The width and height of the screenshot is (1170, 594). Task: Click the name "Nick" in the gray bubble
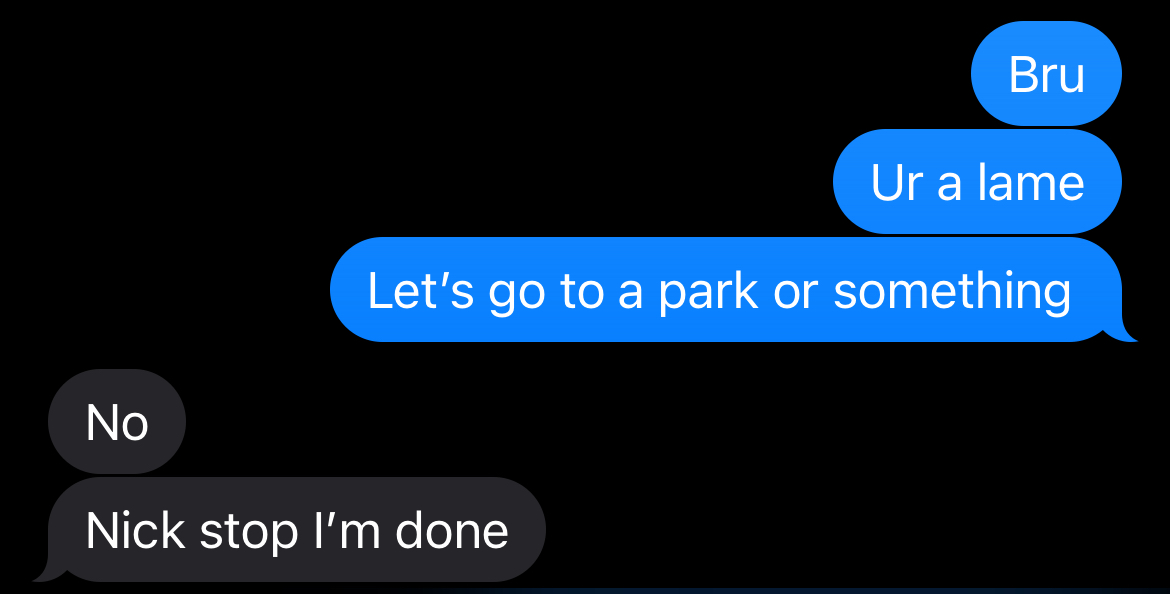click(x=135, y=530)
